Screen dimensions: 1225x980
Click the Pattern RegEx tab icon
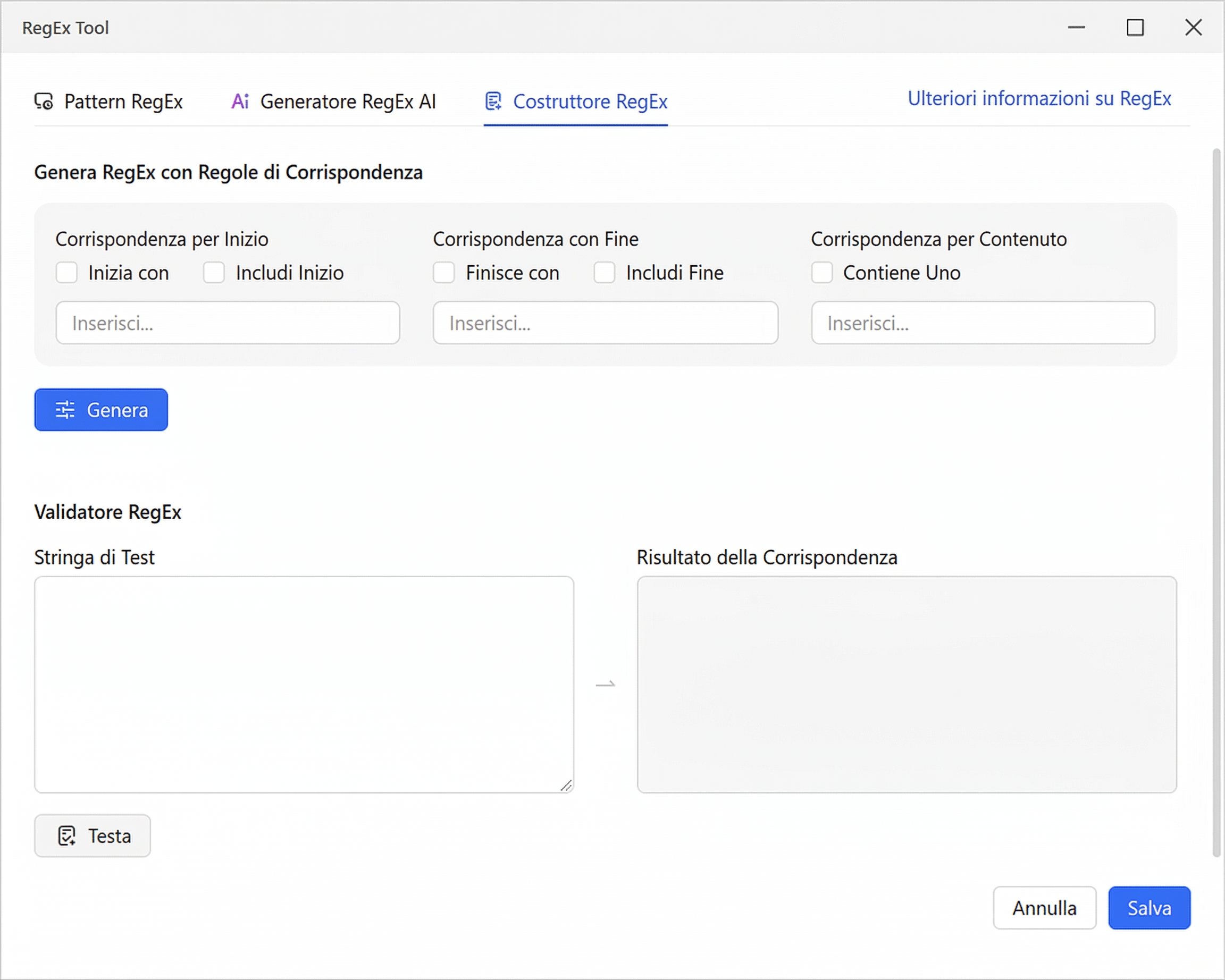[44, 102]
